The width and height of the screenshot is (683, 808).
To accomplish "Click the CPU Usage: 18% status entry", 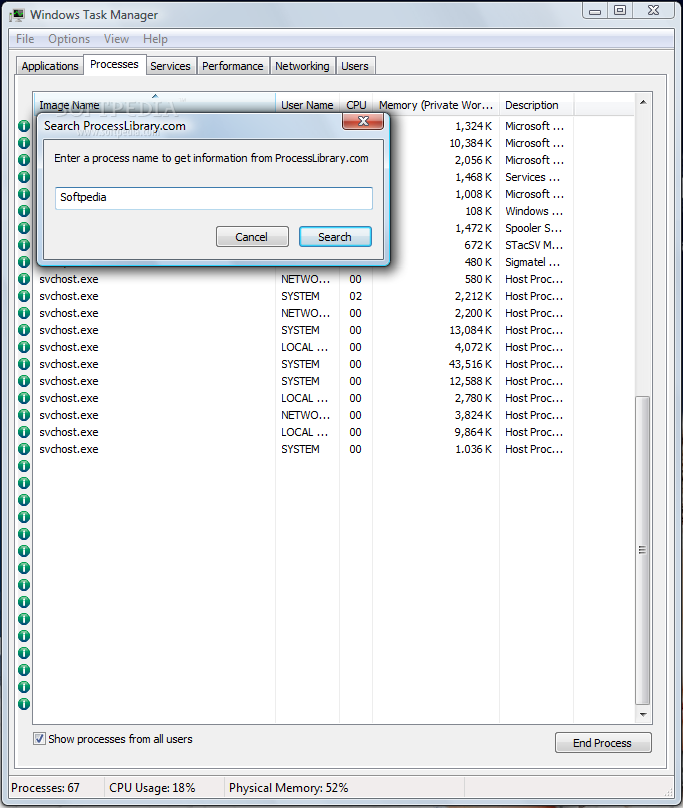I will [152, 787].
